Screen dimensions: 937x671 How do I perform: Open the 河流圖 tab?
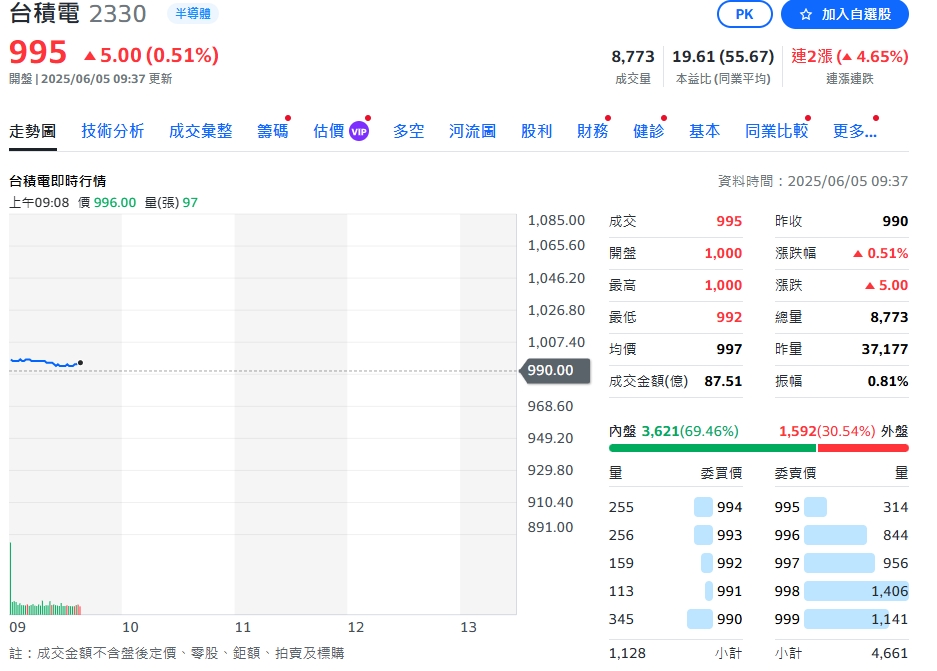pyautogui.click(x=472, y=131)
